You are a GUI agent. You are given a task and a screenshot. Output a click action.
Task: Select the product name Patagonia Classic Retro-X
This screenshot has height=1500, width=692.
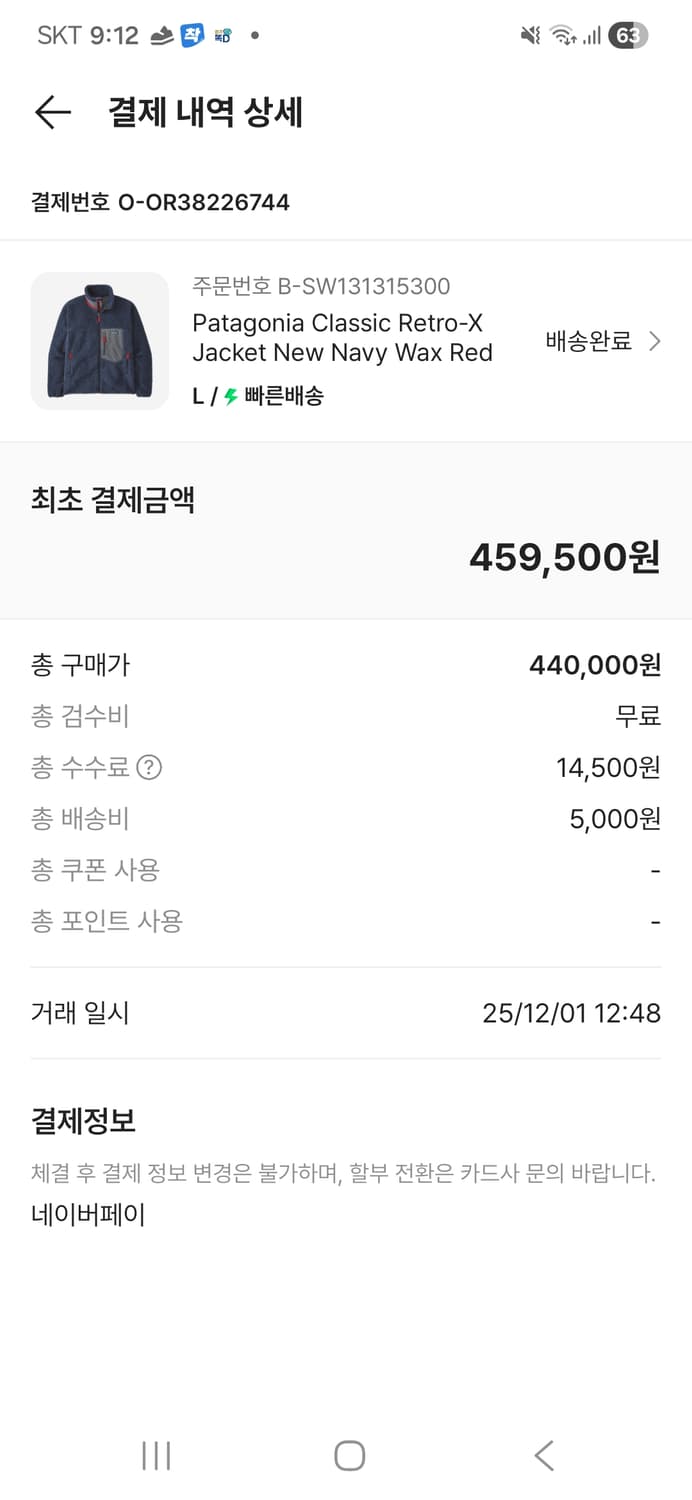pos(344,340)
